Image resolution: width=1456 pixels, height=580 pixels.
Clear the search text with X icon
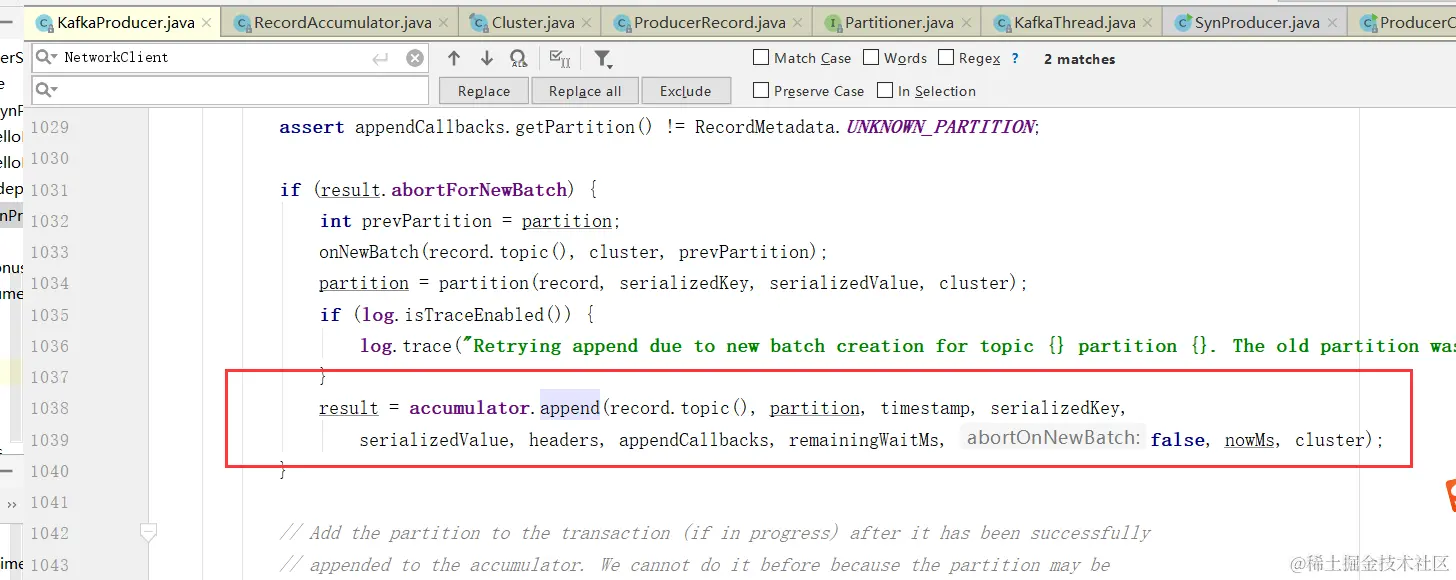(x=415, y=59)
